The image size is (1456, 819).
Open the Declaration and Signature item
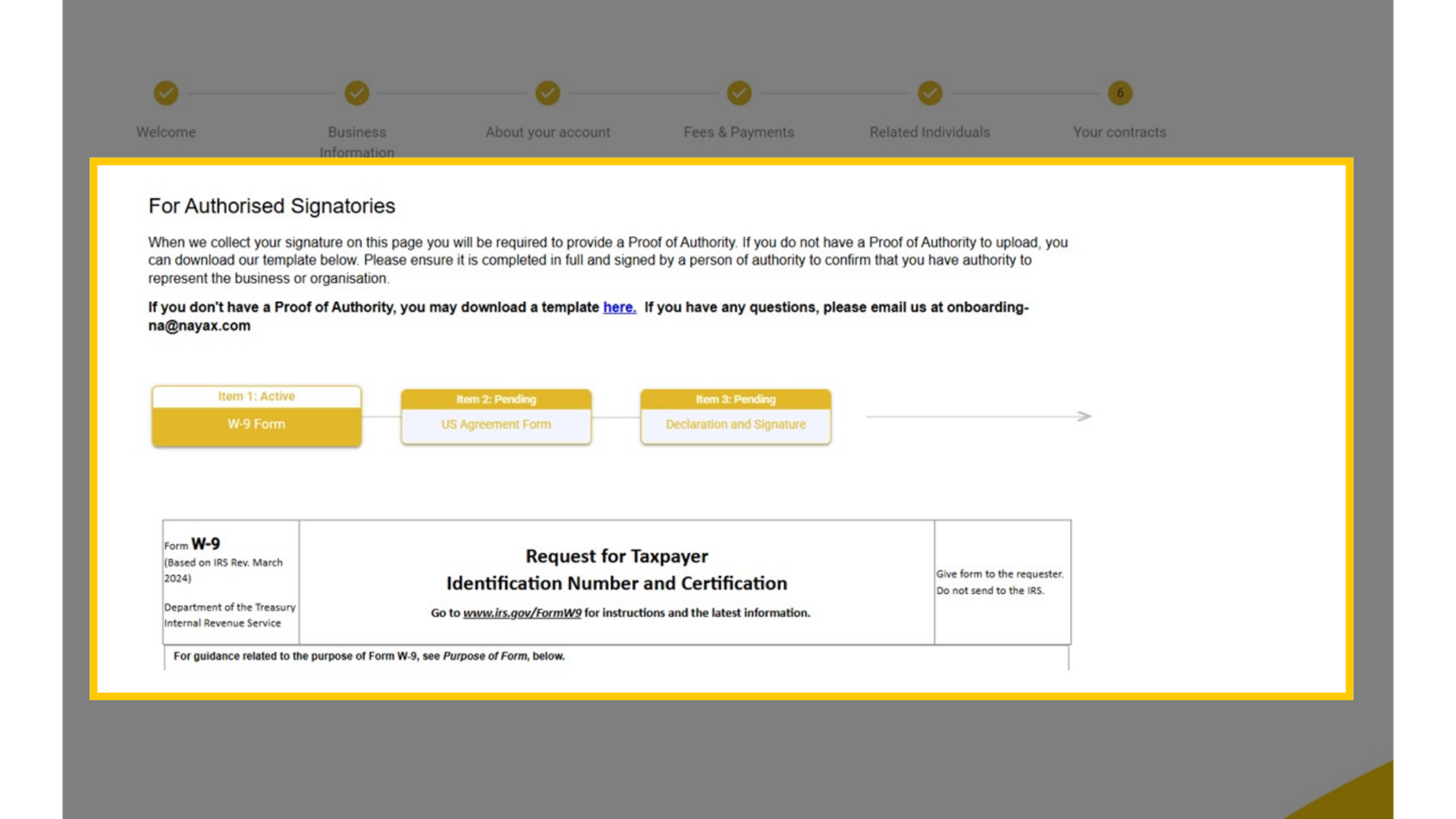point(736,417)
